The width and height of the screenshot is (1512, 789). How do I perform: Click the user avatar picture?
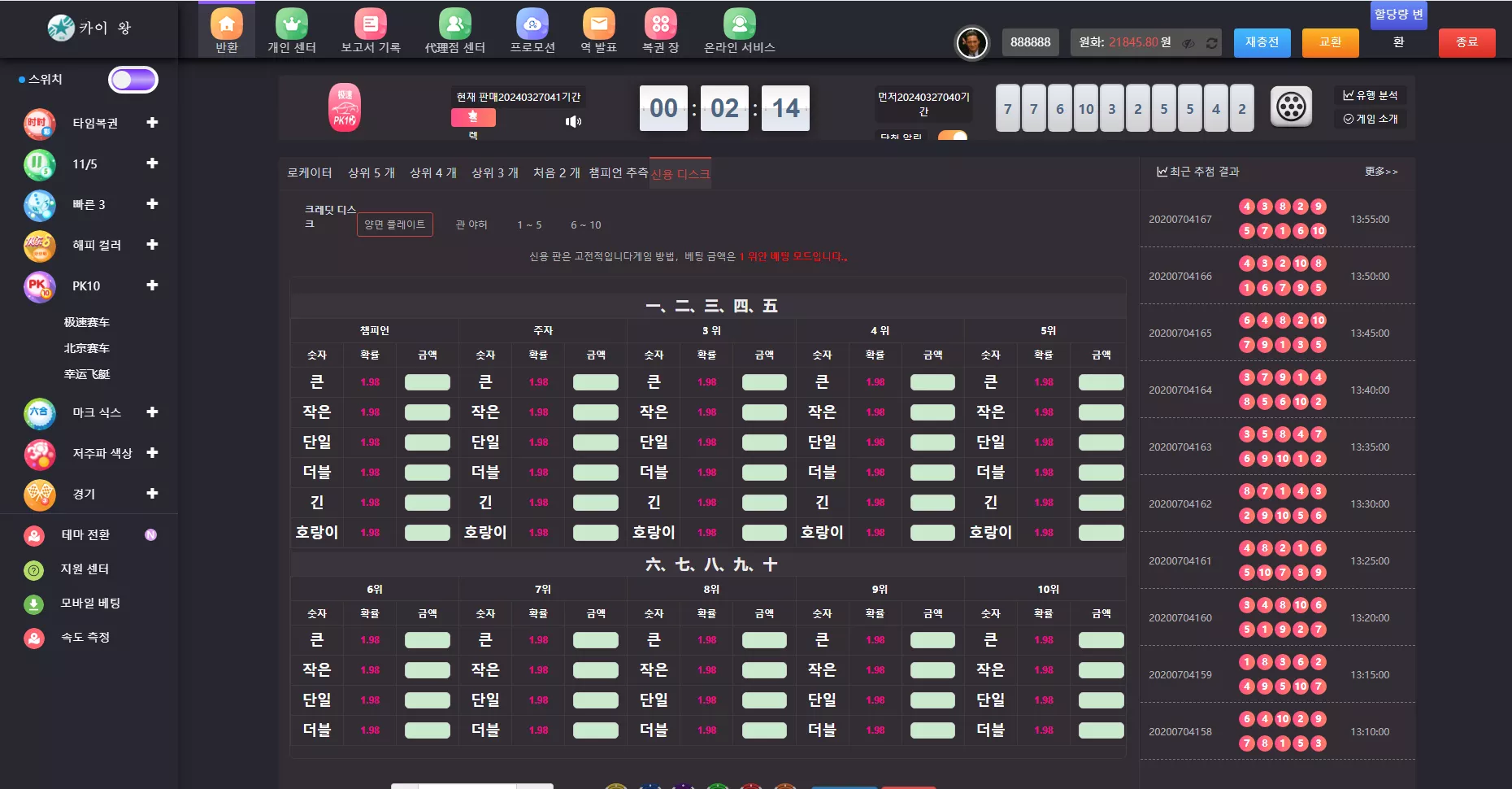pyautogui.click(x=971, y=43)
